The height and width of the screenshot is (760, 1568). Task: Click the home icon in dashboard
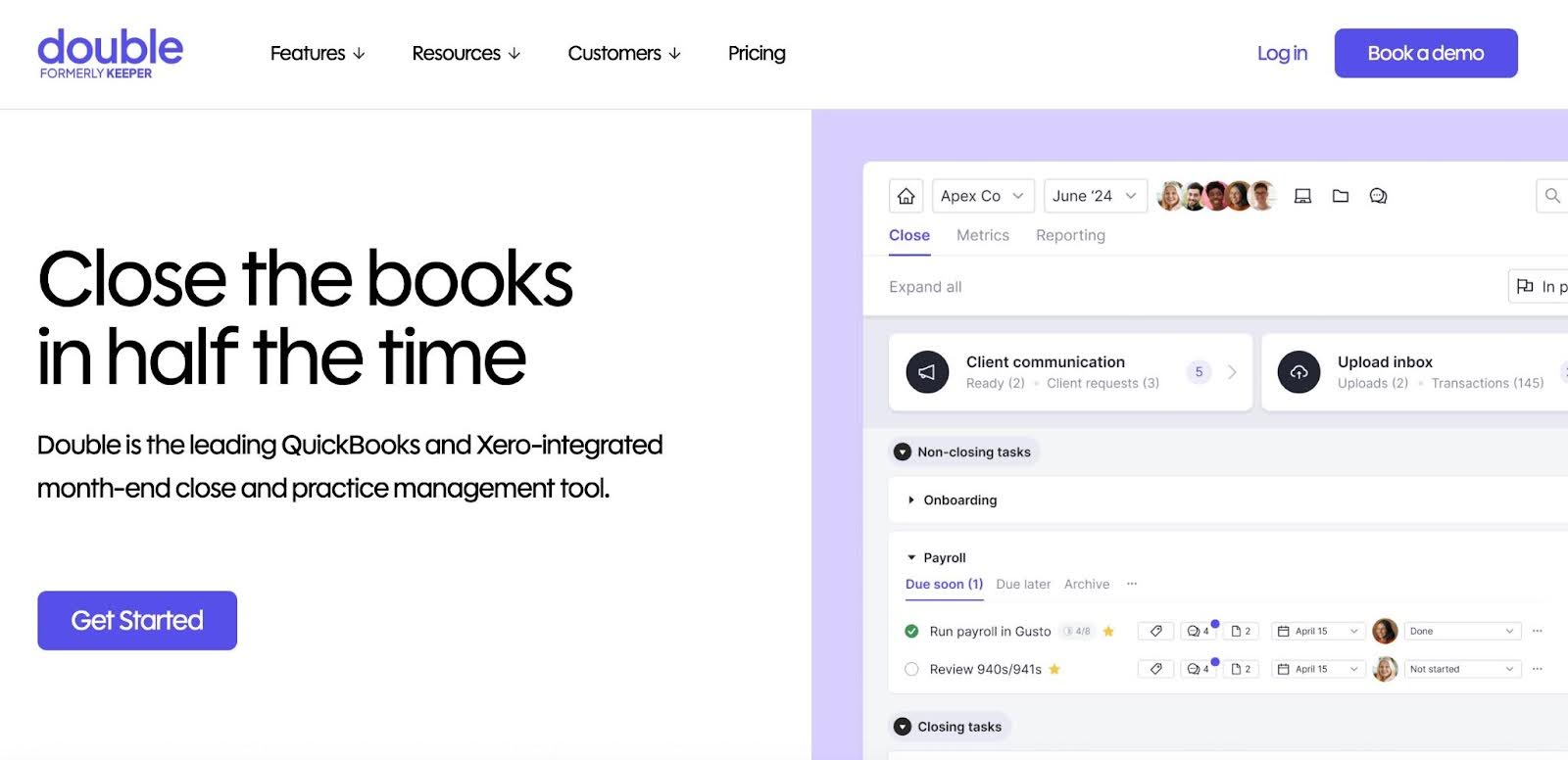click(906, 196)
